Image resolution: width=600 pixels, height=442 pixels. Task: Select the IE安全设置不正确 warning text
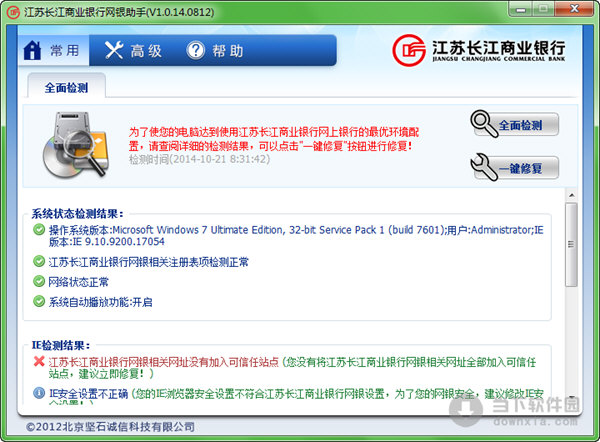click(x=88, y=393)
